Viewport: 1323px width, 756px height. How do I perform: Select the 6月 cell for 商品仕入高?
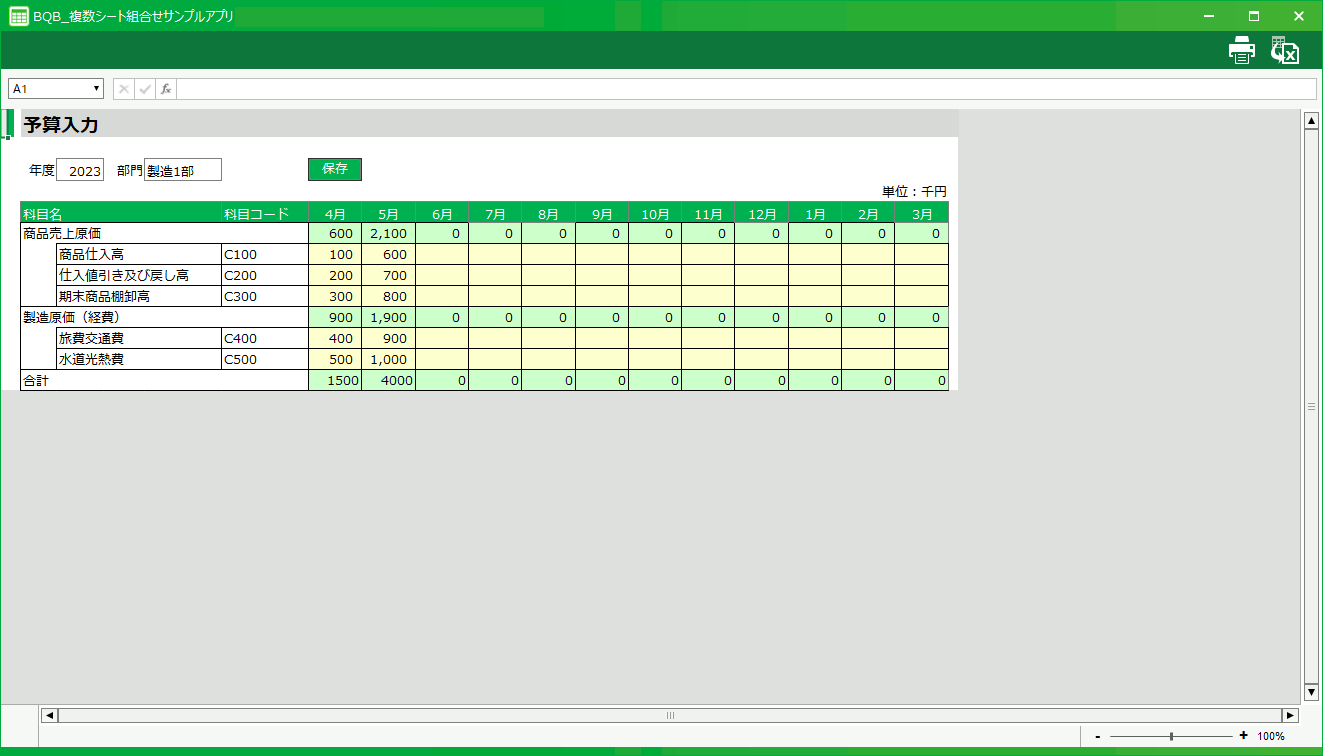point(442,254)
